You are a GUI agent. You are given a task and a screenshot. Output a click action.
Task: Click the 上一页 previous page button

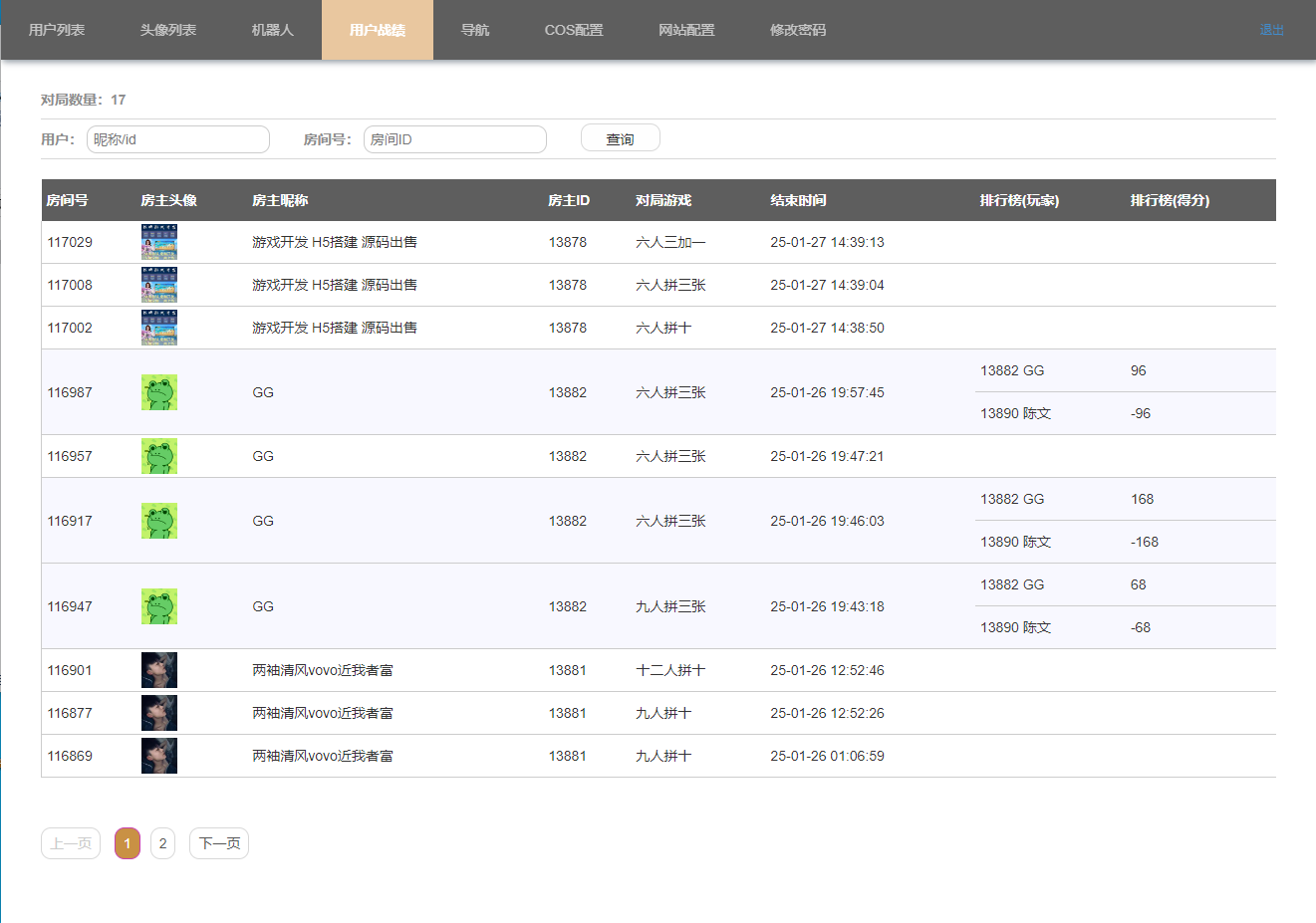coord(70,842)
